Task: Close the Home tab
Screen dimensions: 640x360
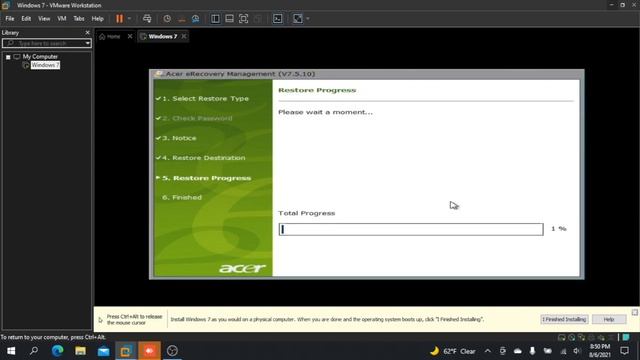Action: click(x=130, y=36)
